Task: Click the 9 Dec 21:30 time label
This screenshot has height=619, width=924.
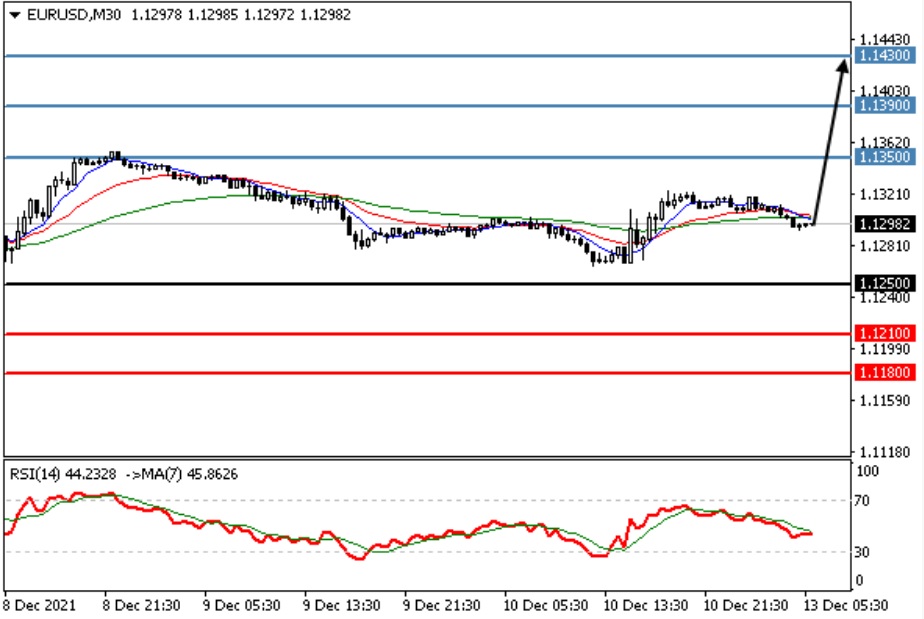Action: tap(441, 605)
